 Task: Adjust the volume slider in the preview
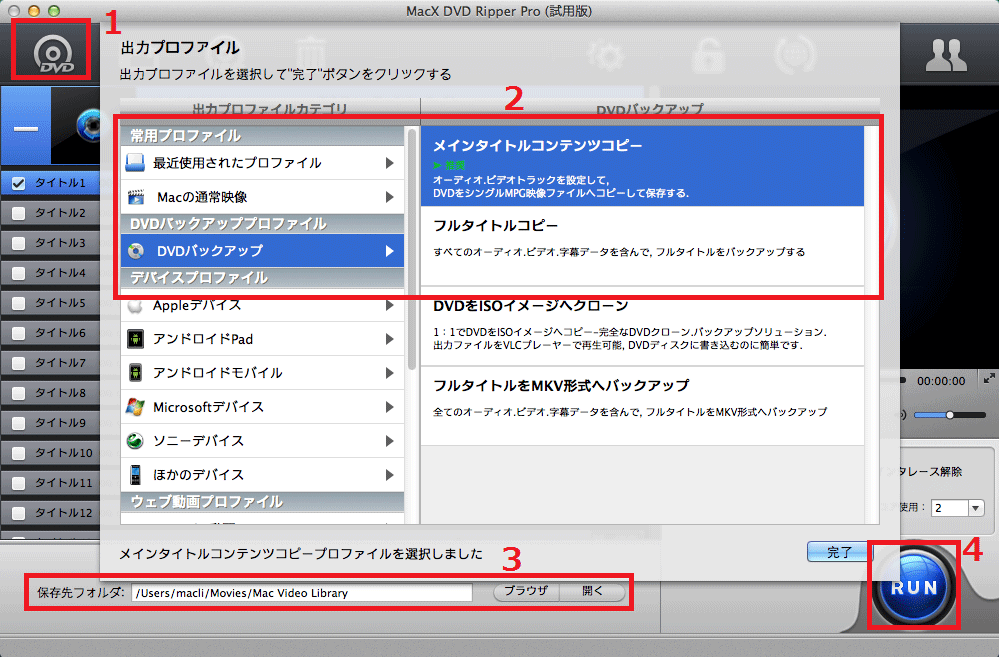(952, 414)
